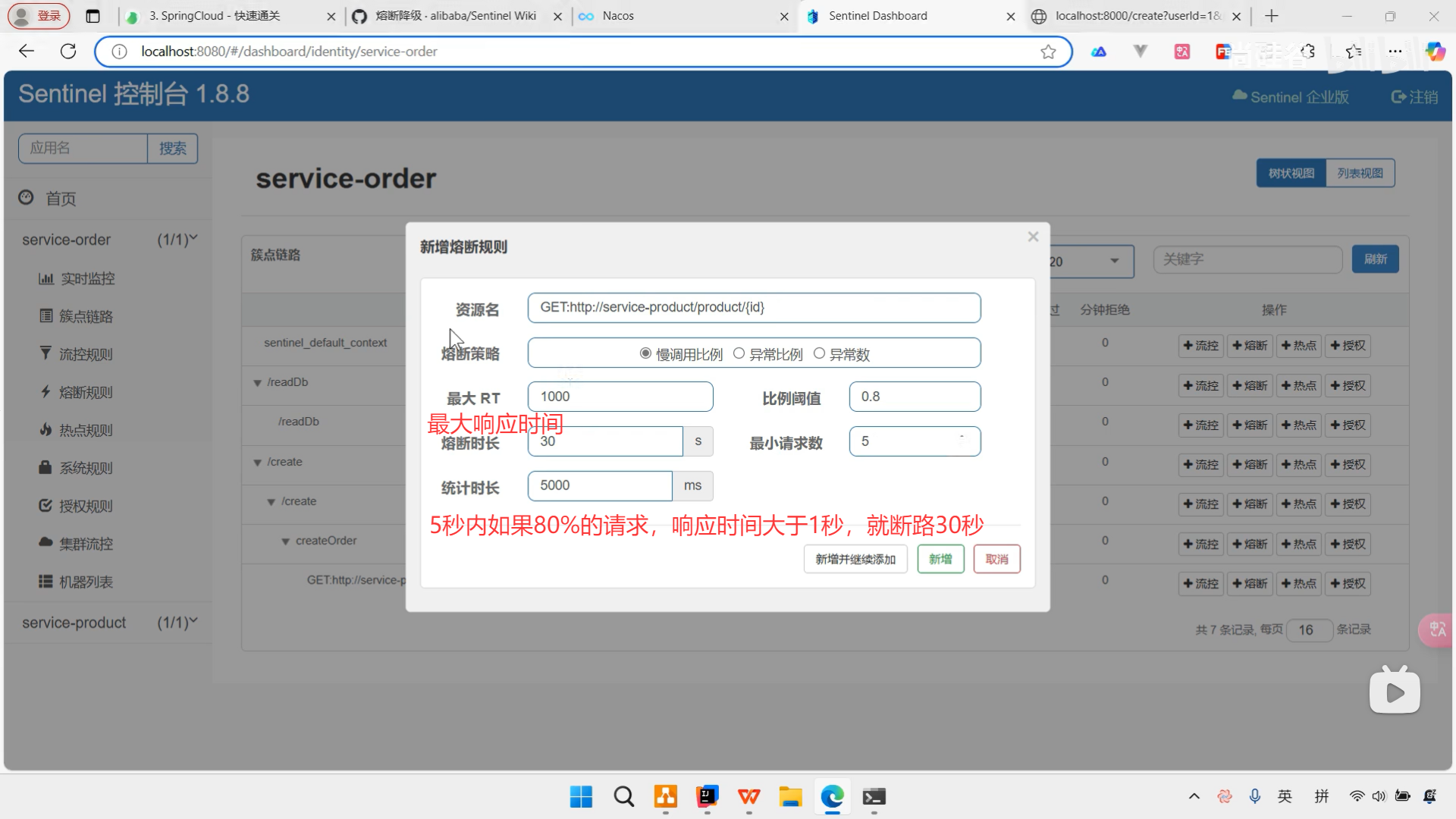Open 热点规则 flame icon item
1456x819 pixels.
[x=46, y=430]
